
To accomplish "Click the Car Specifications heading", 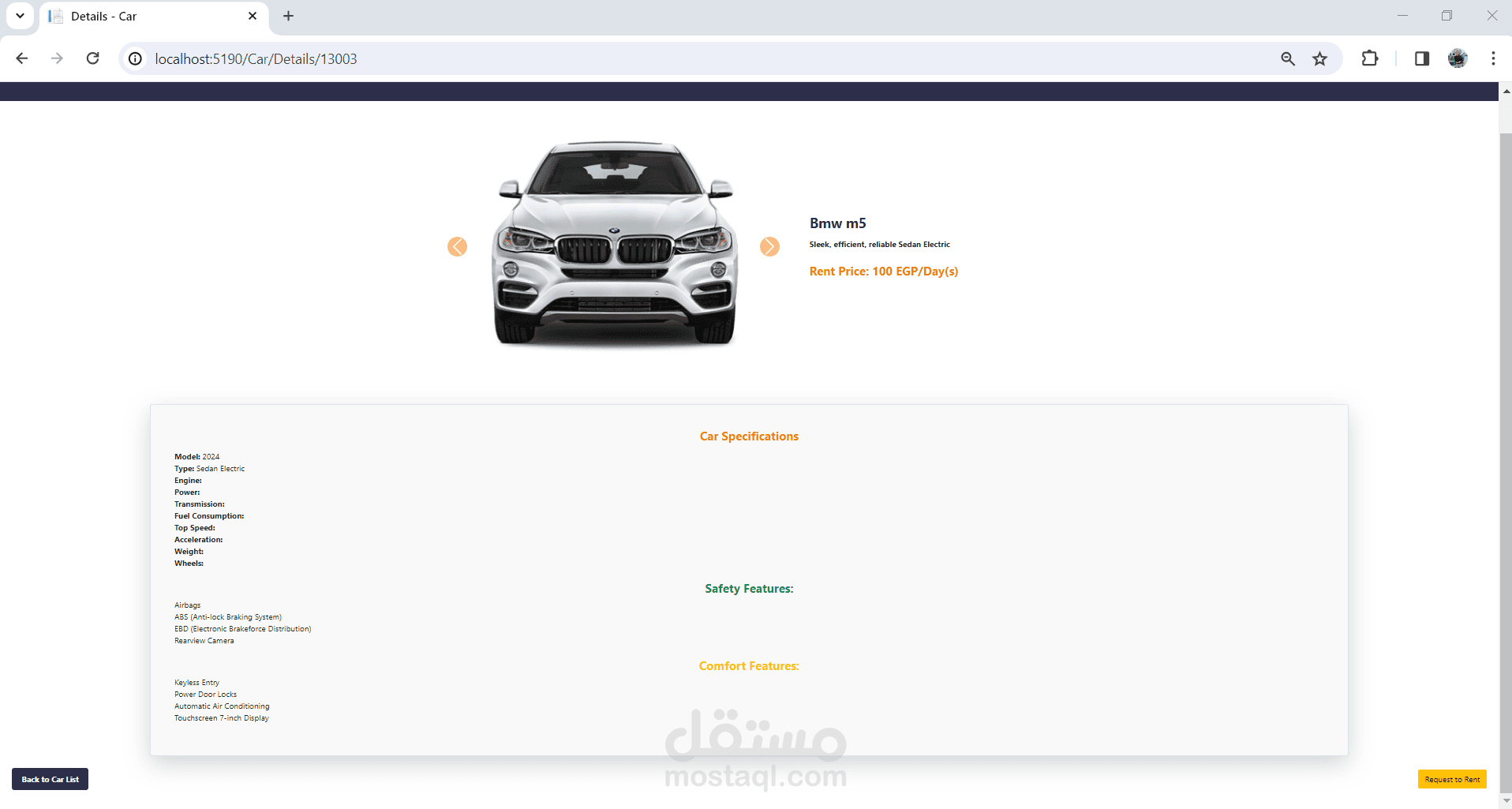I will point(749,436).
